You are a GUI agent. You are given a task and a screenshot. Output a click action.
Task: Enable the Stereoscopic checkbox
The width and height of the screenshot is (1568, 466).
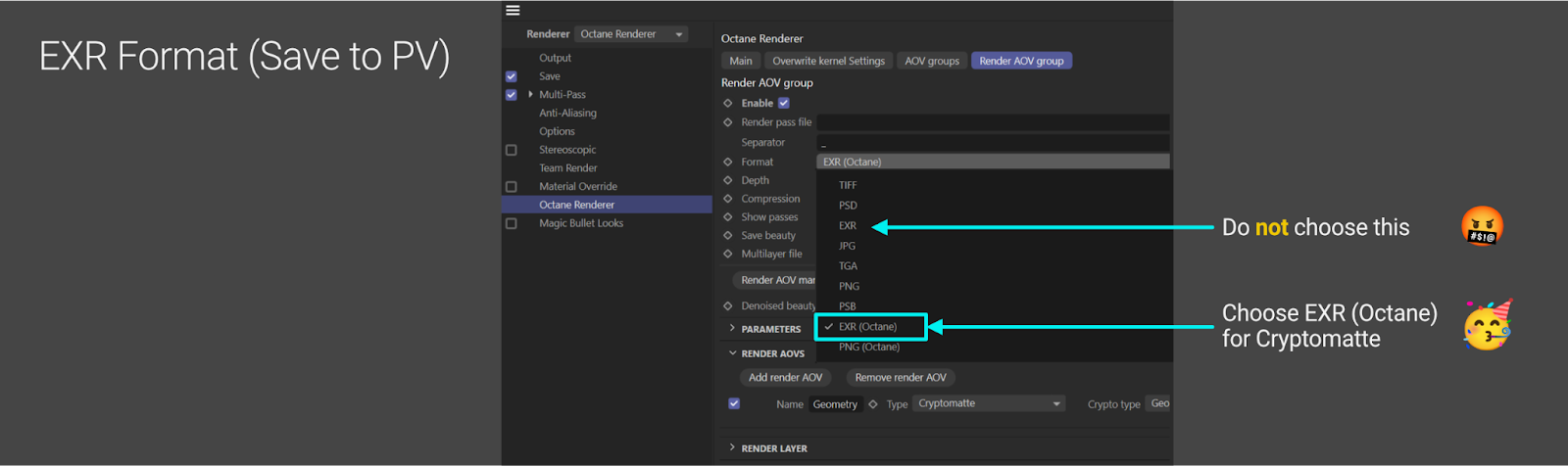point(511,150)
